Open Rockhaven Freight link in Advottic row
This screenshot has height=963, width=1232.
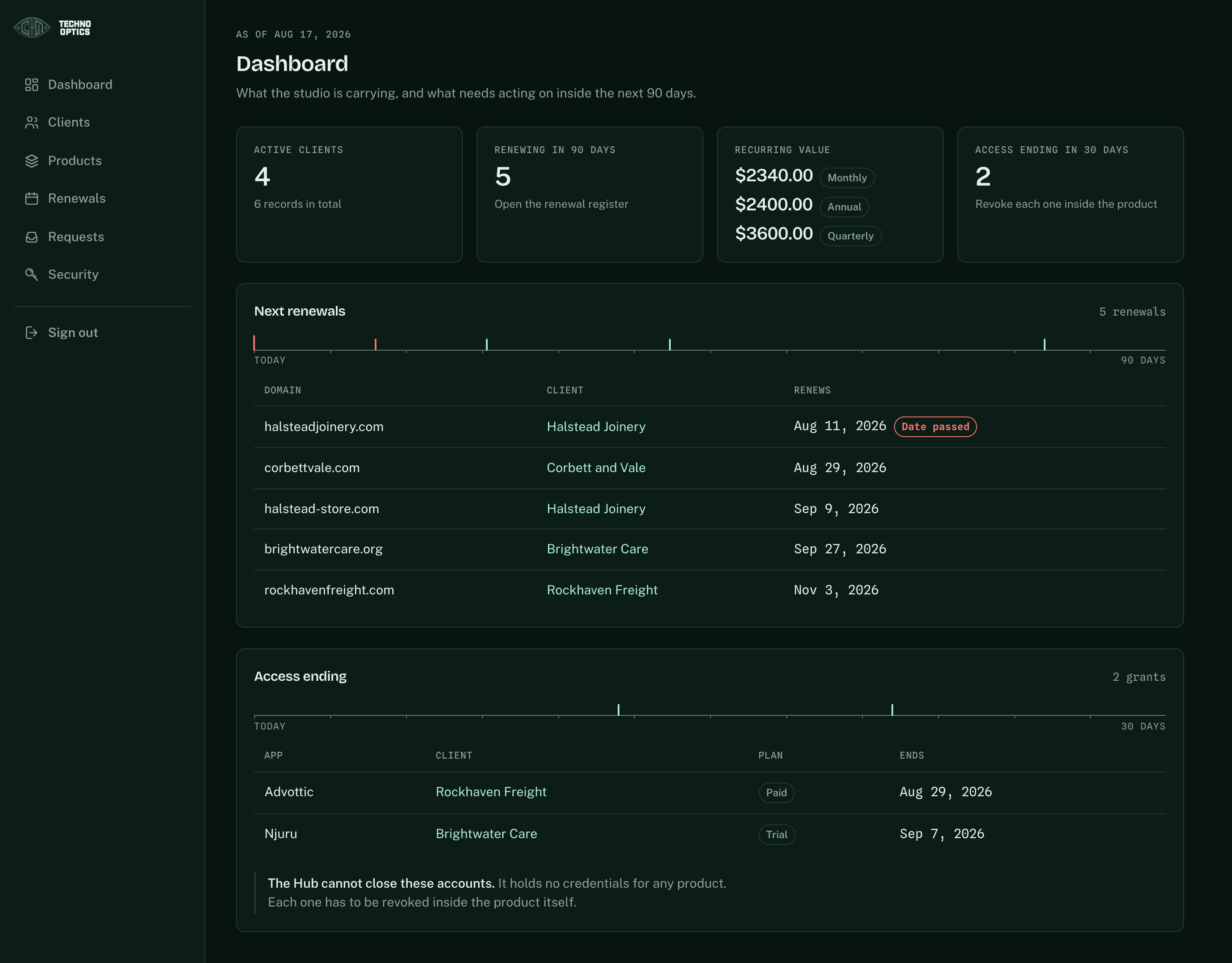[x=491, y=792]
